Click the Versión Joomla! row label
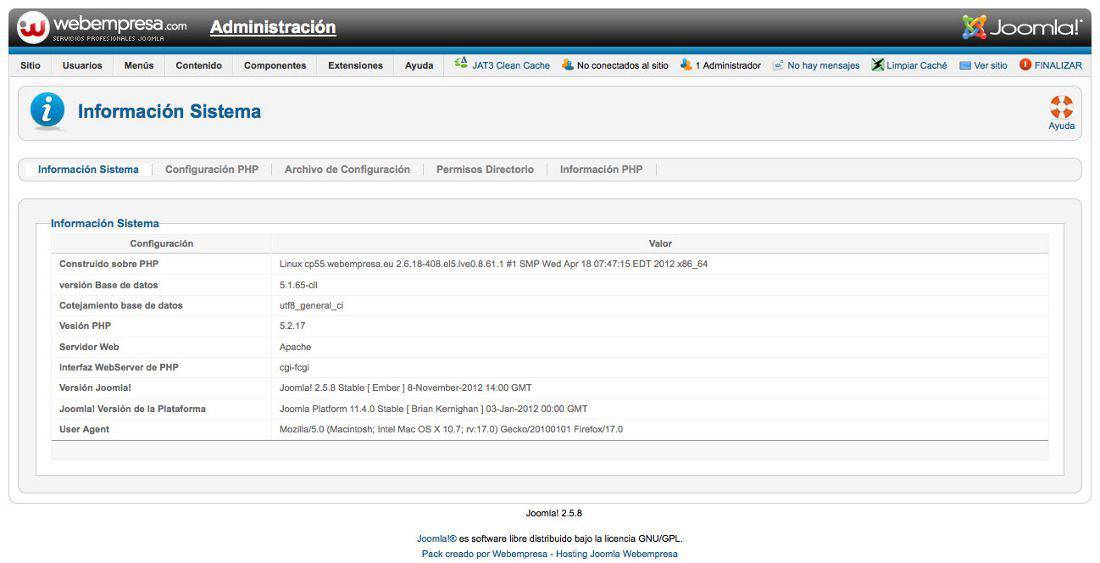The image size is (1100, 563). 95,388
